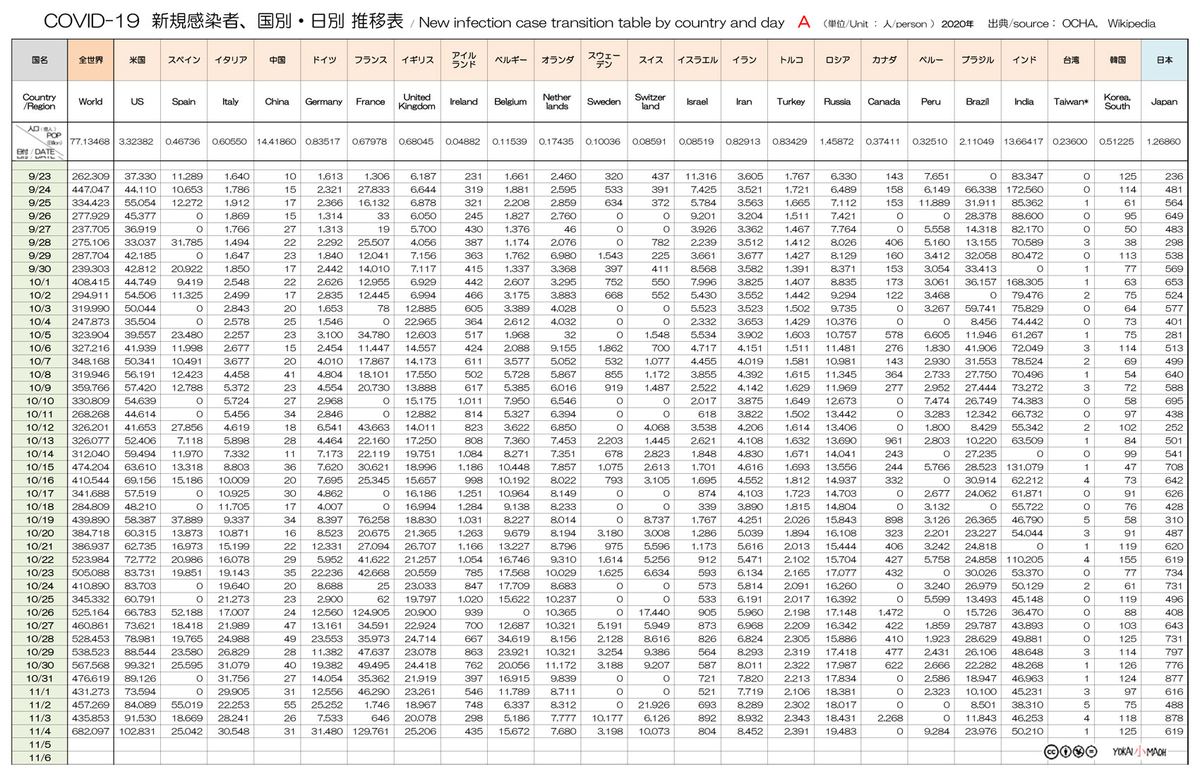Click the 韓国 header cell
Image resolution: width=1200 pixels, height=772 pixels.
coord(1118,60)
